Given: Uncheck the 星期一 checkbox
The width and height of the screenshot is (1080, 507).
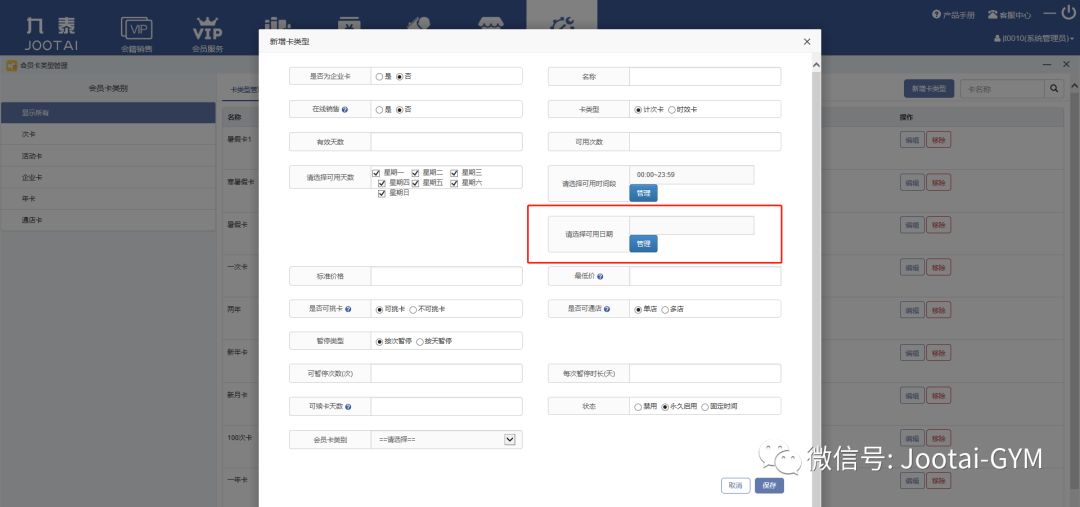Looking at the screenshot, I should pyautogui.click(x=376, y=173).
